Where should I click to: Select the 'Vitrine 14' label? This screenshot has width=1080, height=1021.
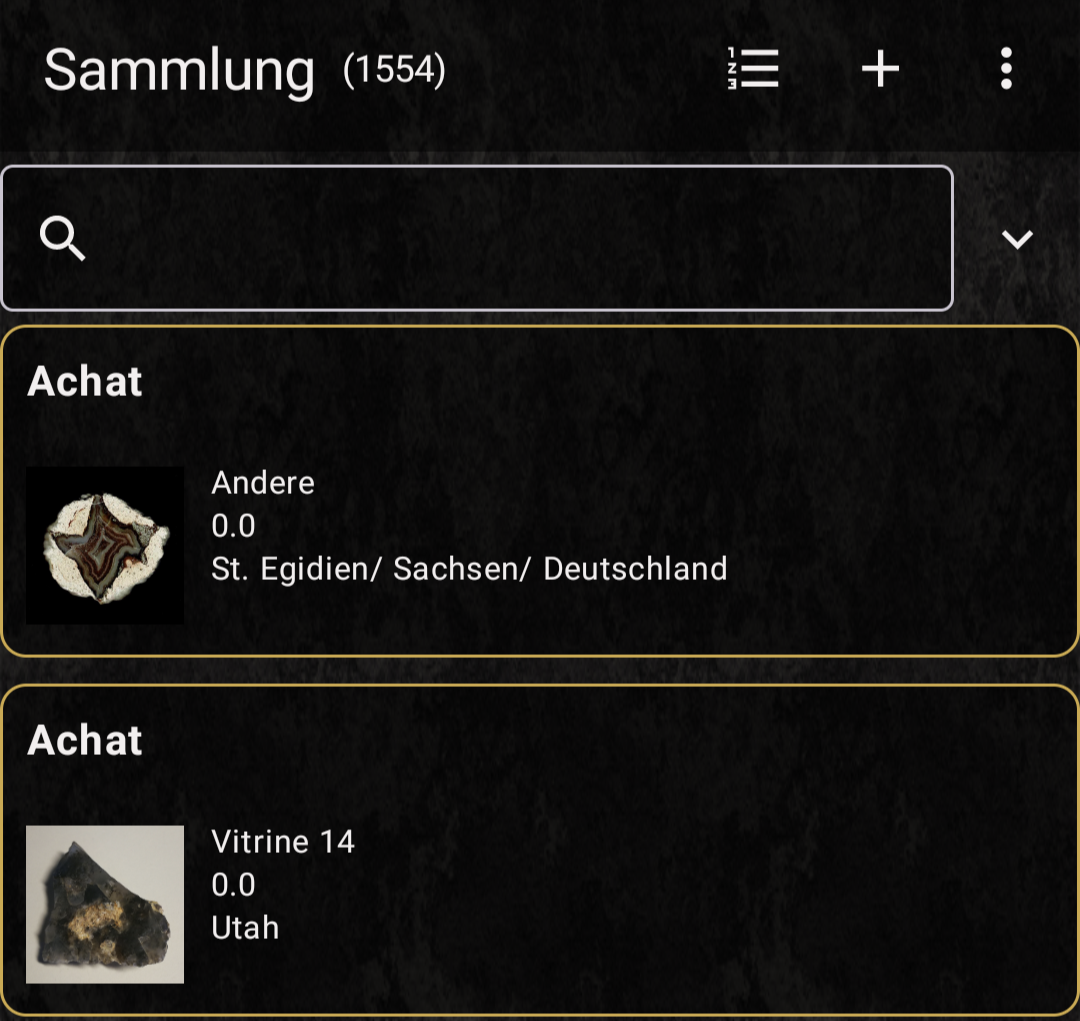coord(283,842)
